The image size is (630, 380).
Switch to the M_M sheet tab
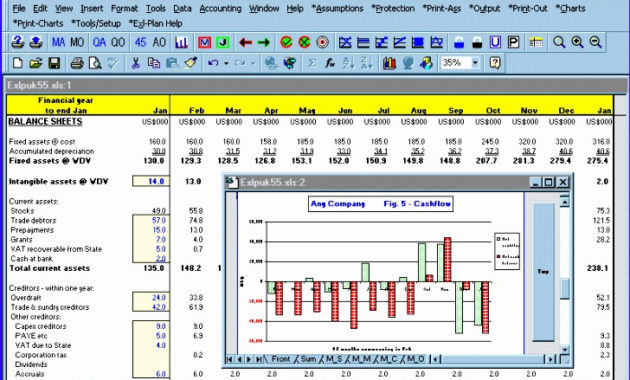(361, 359)
